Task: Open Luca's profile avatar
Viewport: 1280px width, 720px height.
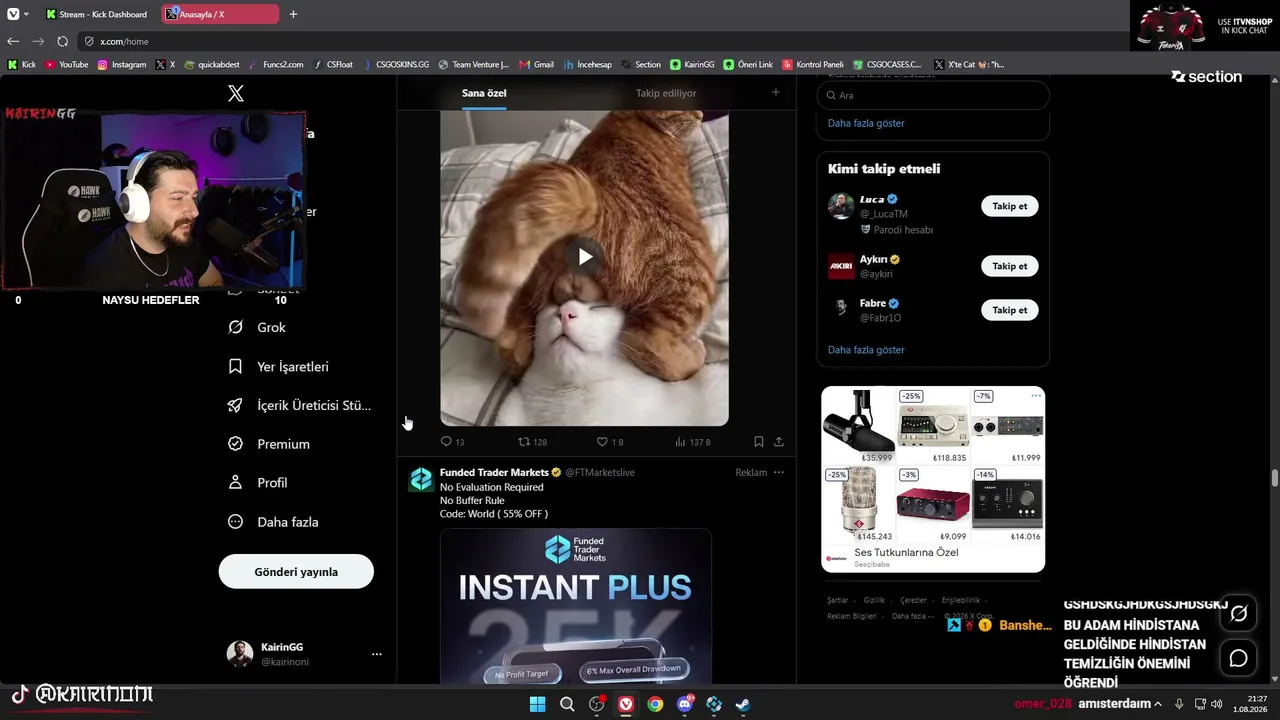Action: [x=841, y=206]
